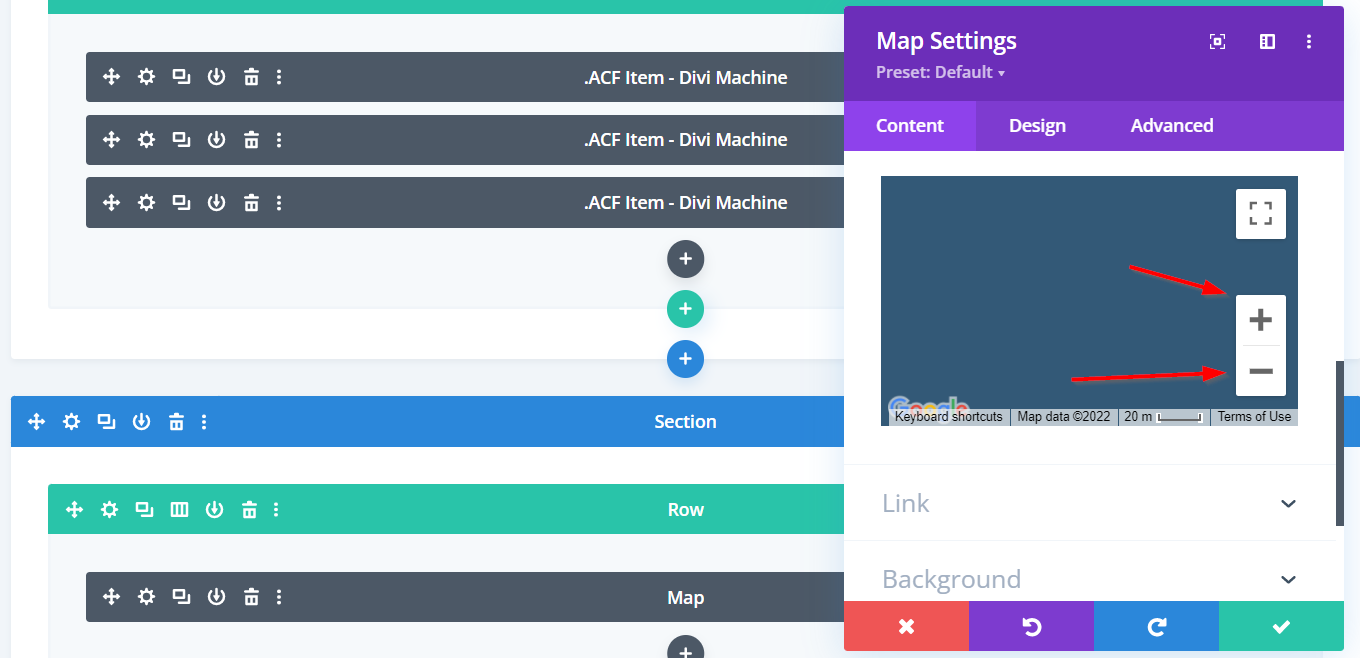Delete the Map module with trash icon
Image resolution: width=1360 pixels, height=658 pixels.
pos(251,597)
